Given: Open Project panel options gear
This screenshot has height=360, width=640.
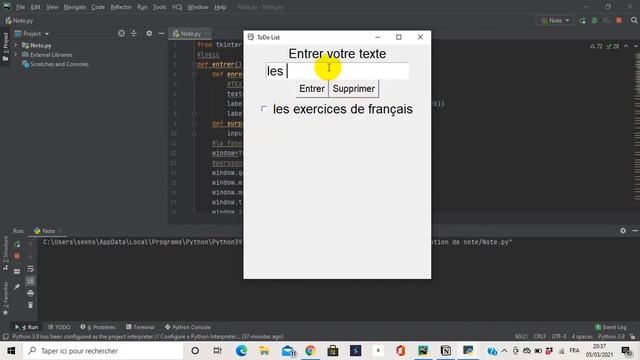Looking at the screenshot, I should pos(149,33).
